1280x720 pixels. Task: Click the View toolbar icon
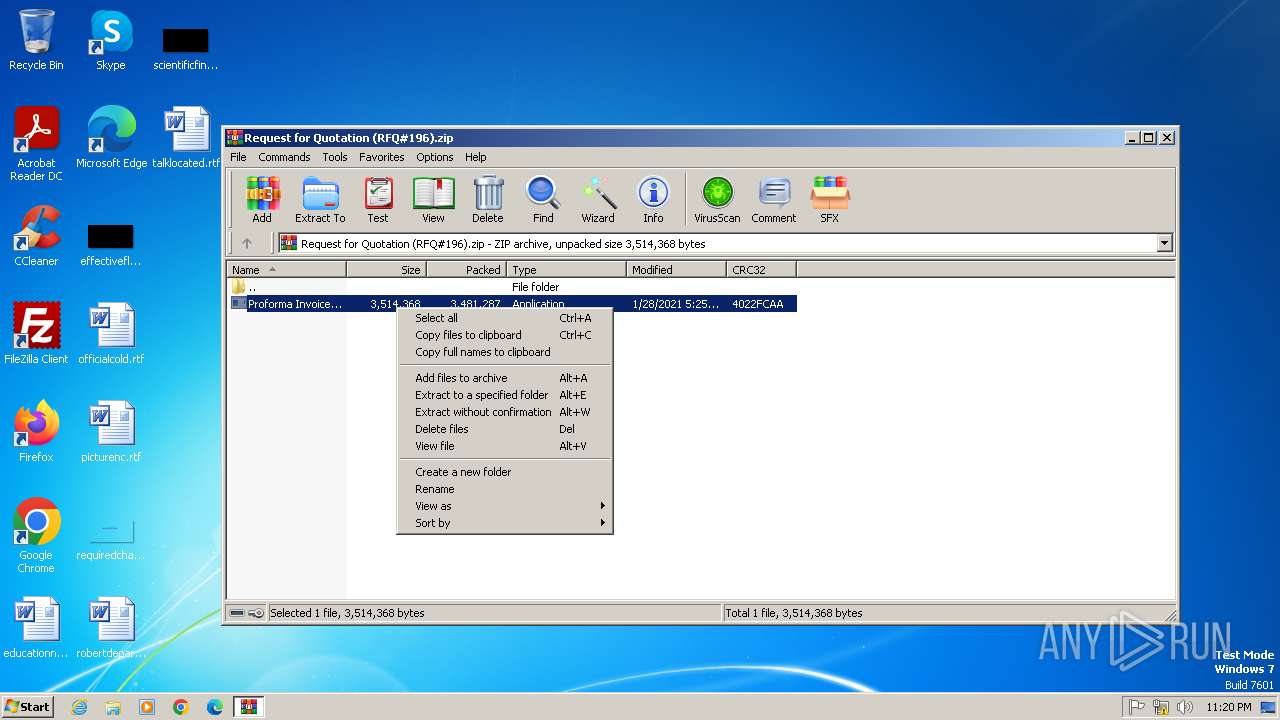433,200
